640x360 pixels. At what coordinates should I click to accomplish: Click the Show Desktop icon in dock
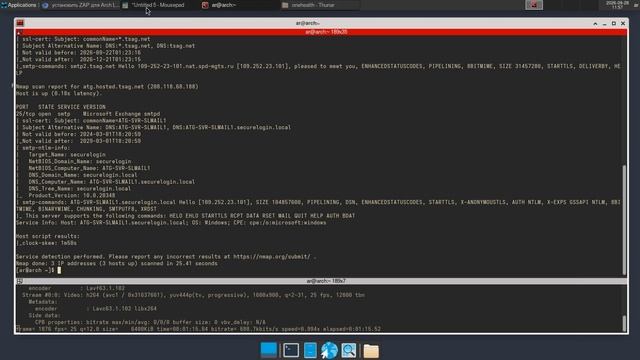(x=269, y=350)
